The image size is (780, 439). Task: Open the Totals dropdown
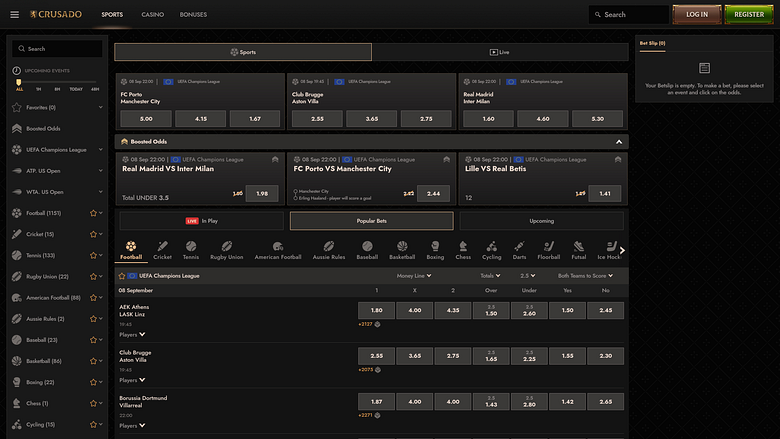click(x=490, y=275)
